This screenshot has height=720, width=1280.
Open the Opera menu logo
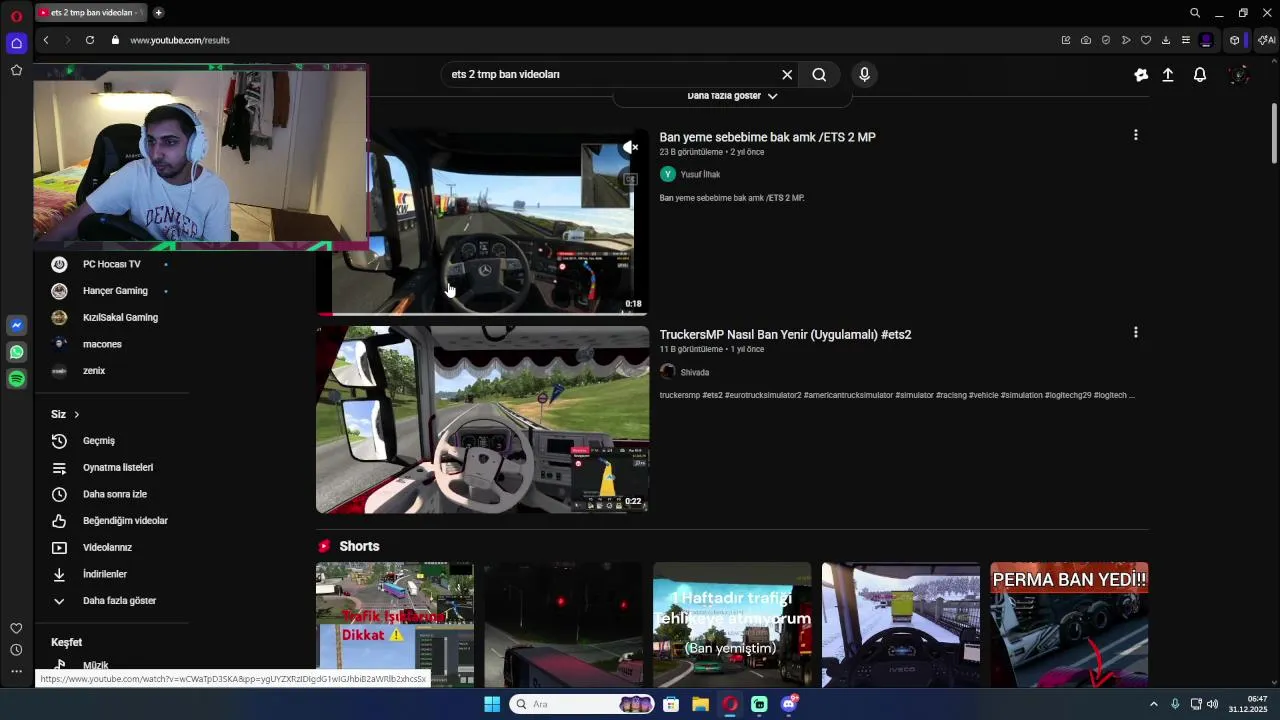(x=16, y=16)
